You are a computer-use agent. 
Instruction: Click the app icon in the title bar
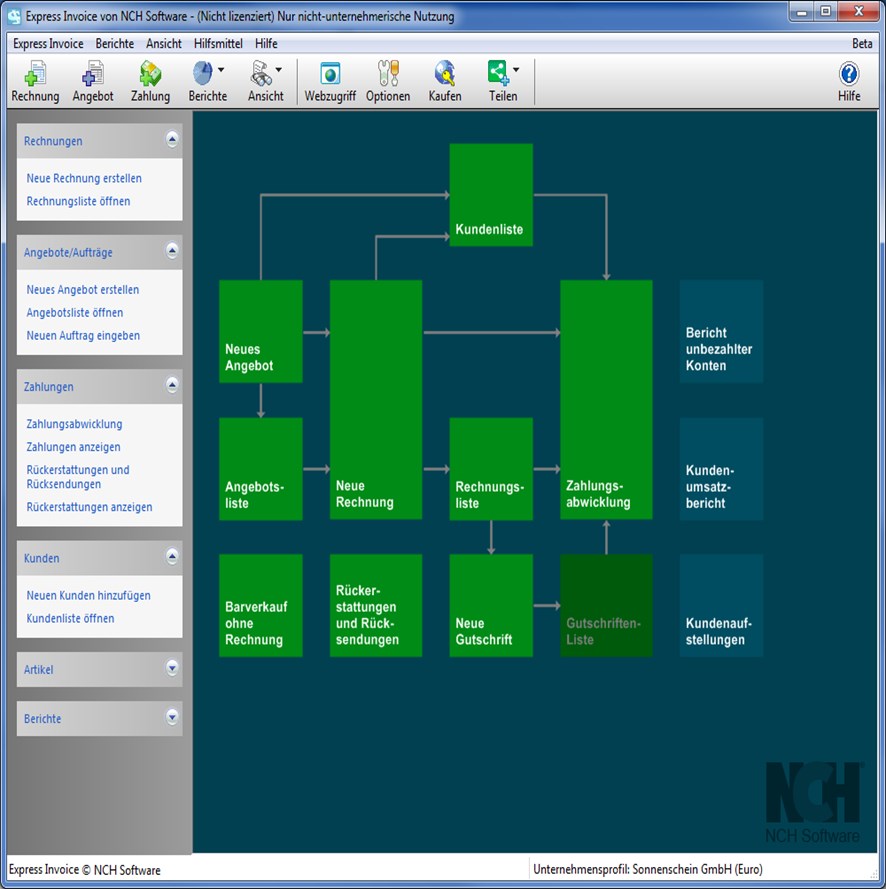pyautogui.click(x=14, y=16)
